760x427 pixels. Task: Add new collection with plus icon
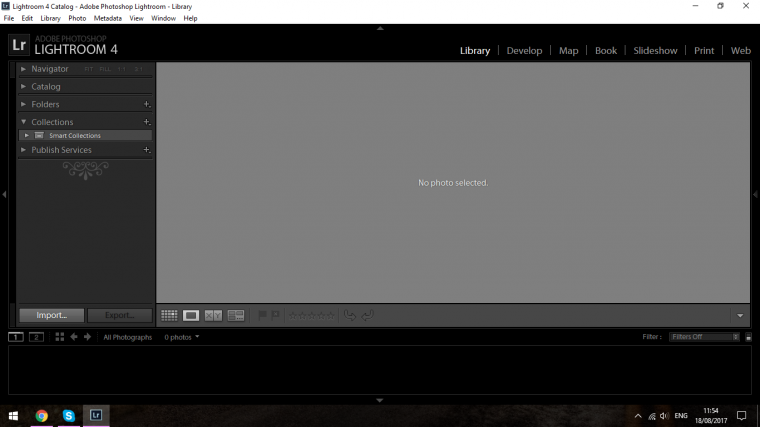coord(147,122)
